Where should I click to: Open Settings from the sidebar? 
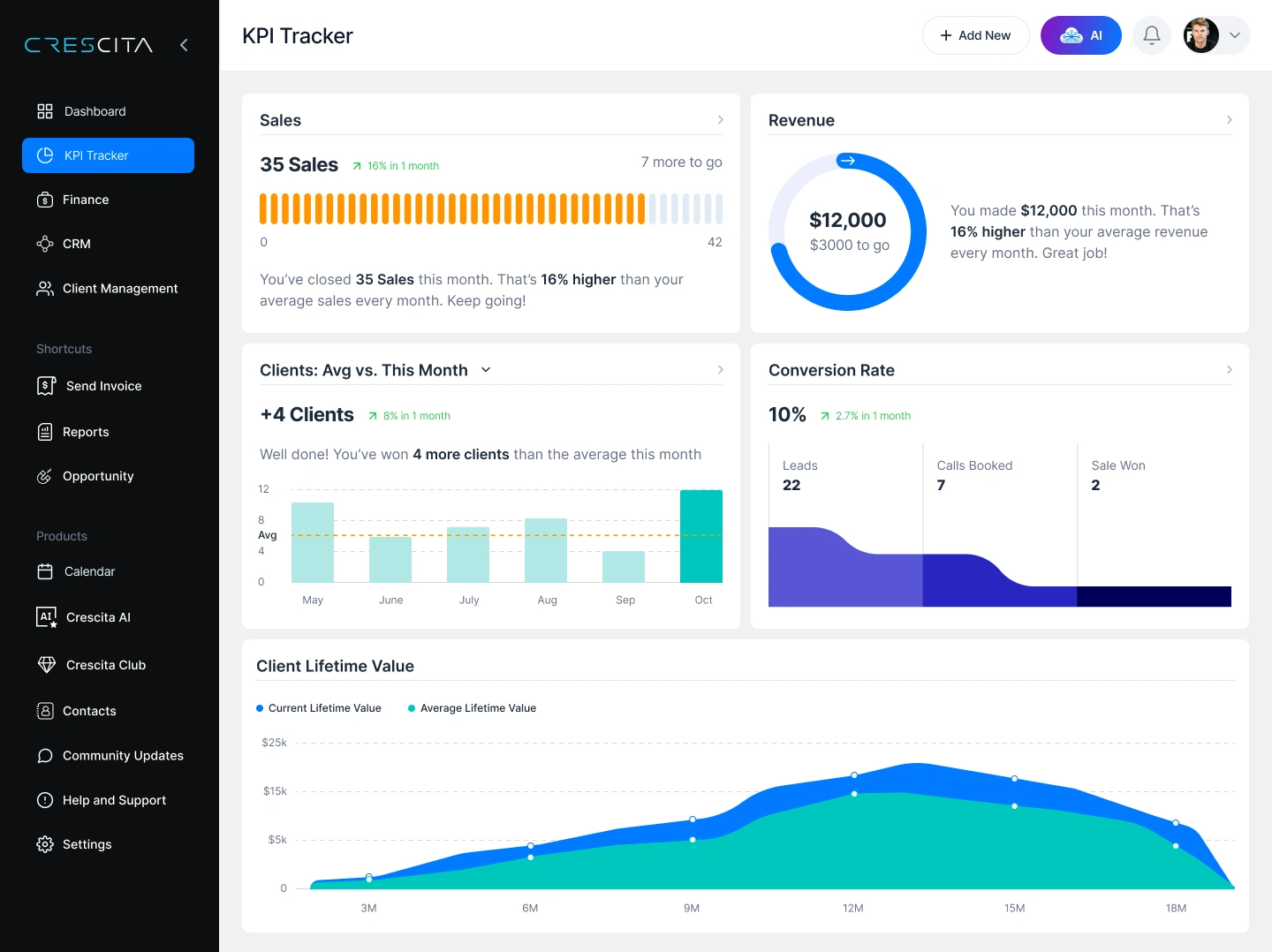point(45,844)
